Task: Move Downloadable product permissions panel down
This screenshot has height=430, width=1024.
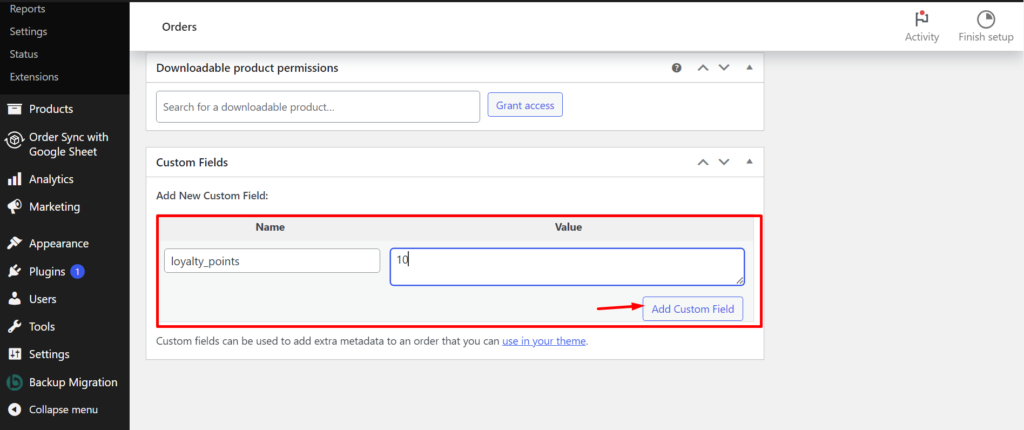Action: point(724,67)
